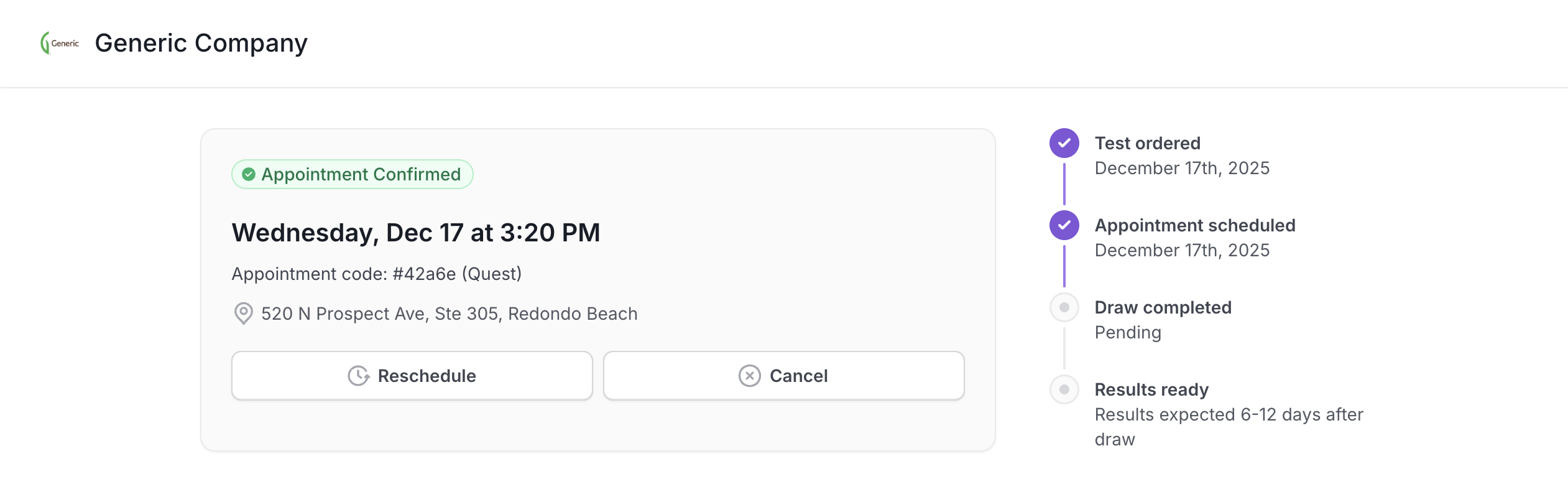Image resolution: width=1568 pixels, height=479 pixels.
Task: Click the Generic Company header title
Action: pos(201,43)
